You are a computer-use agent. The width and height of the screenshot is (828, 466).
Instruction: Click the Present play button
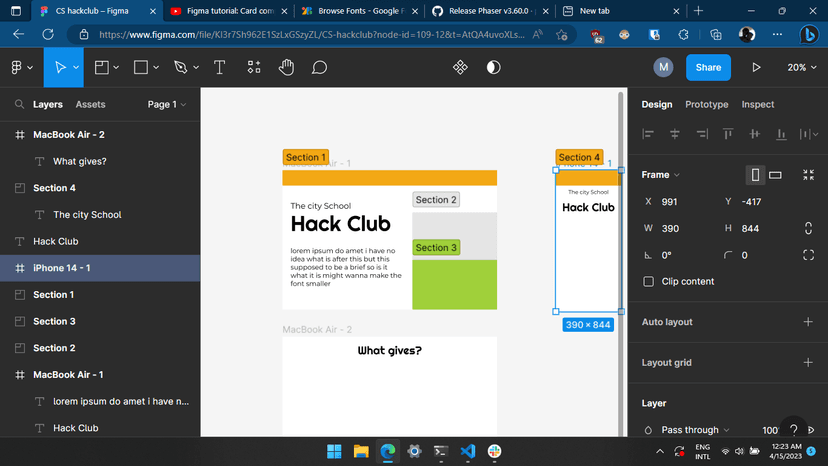click(x=756, y=67)
